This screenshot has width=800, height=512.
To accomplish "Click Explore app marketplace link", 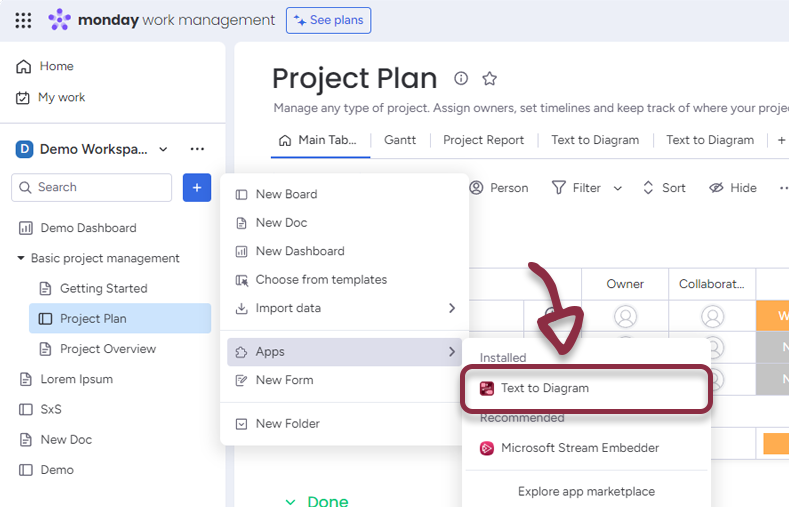I will [586, 491].
